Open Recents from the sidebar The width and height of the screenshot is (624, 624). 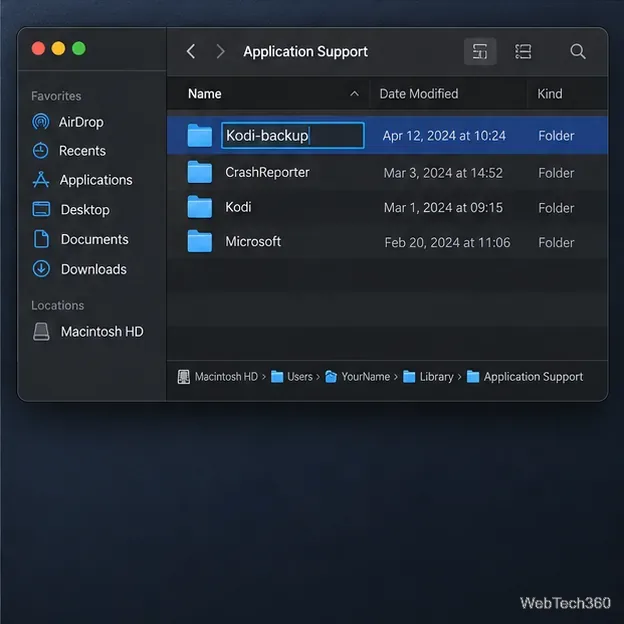tap(82, 151)
